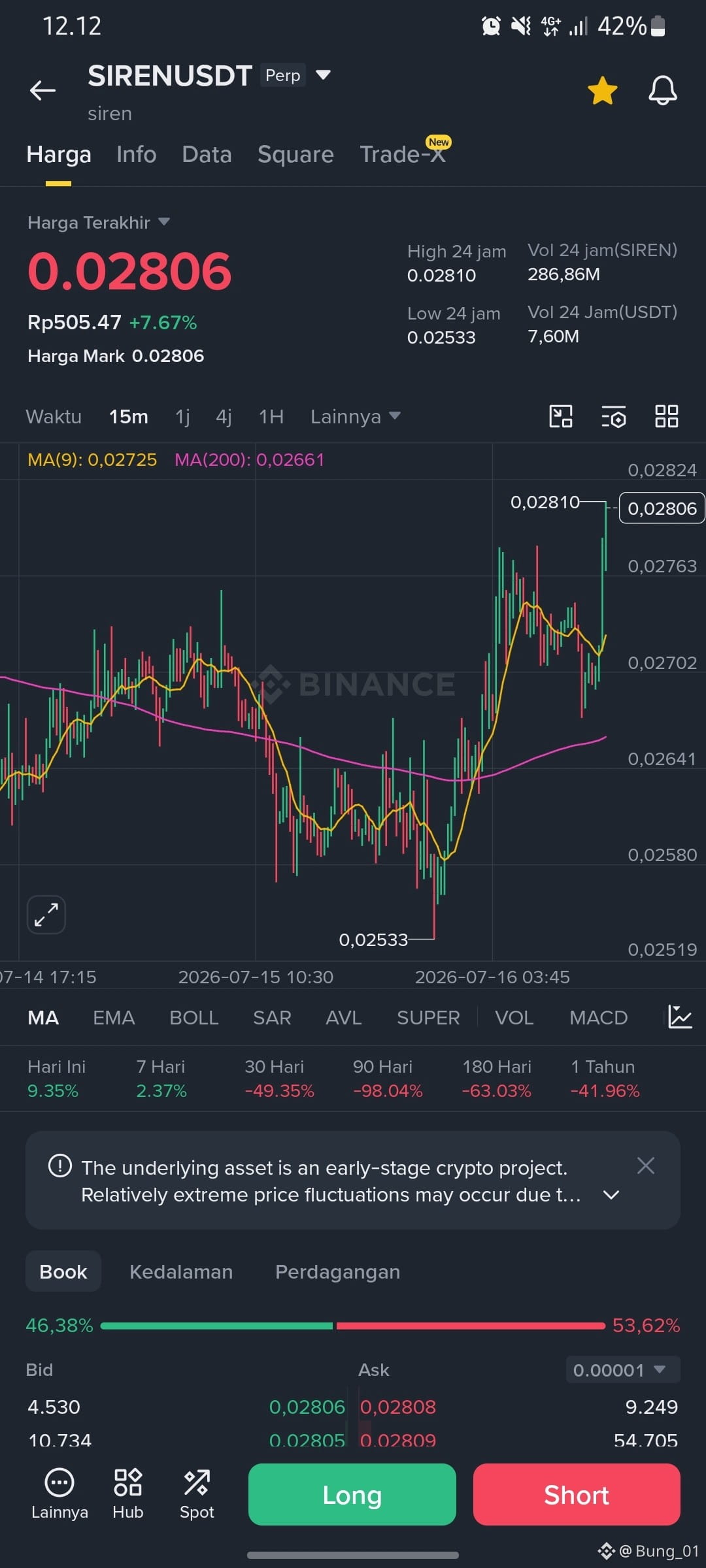Tap the green Long button
Screen dimensions: 706x1568
[352, 1494]
